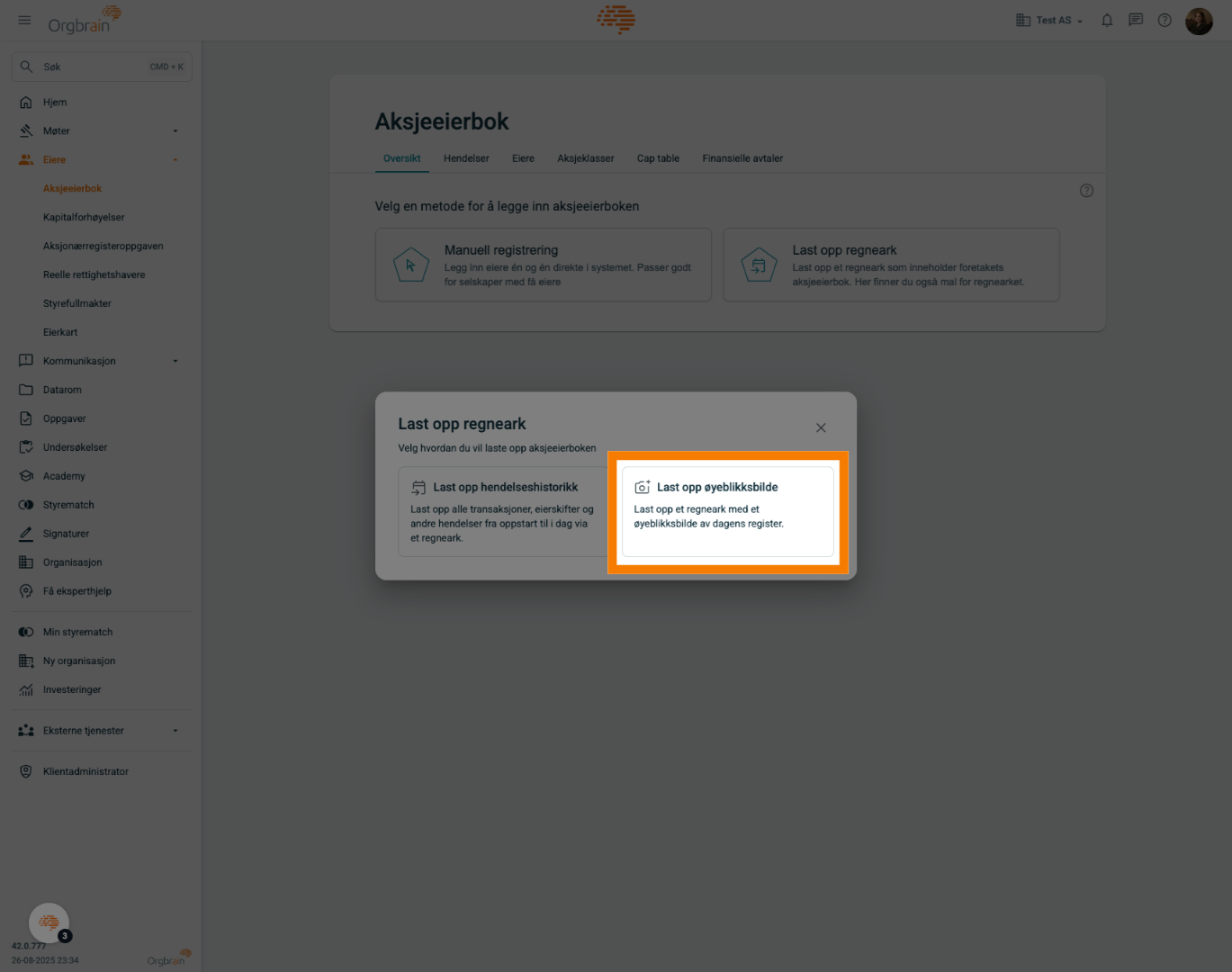Open the Test AS organisation dropdown

tap(1049, 20)
